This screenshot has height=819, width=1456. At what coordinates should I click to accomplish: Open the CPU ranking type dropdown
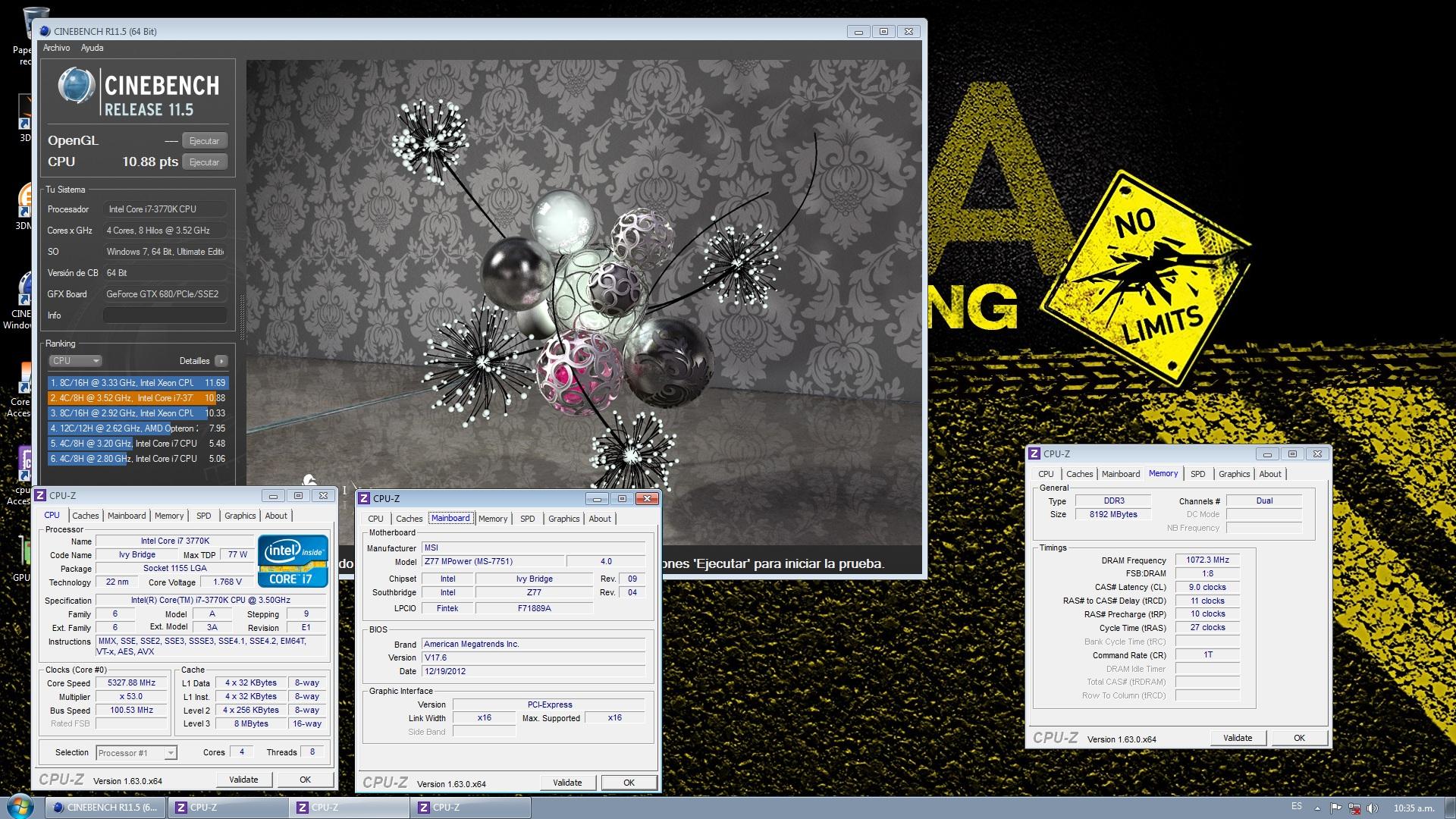click(75, 361)
